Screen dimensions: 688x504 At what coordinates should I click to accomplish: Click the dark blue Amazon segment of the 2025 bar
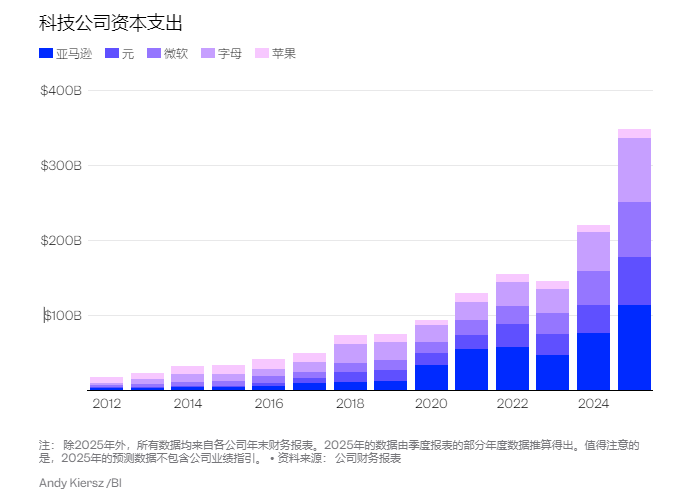tap(634, 347)
